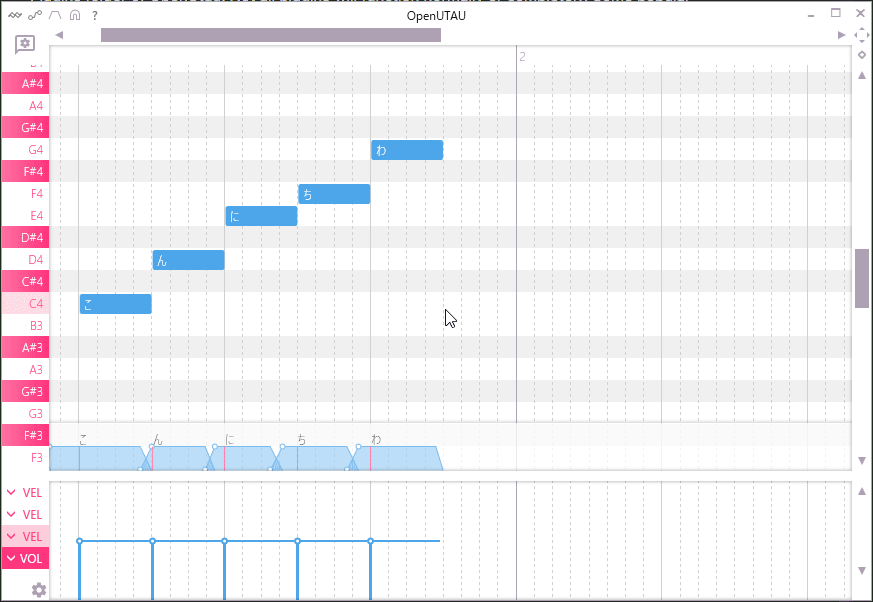Play the F4 piano key
This screenshot has height=602, width=873.
point(25,193)
